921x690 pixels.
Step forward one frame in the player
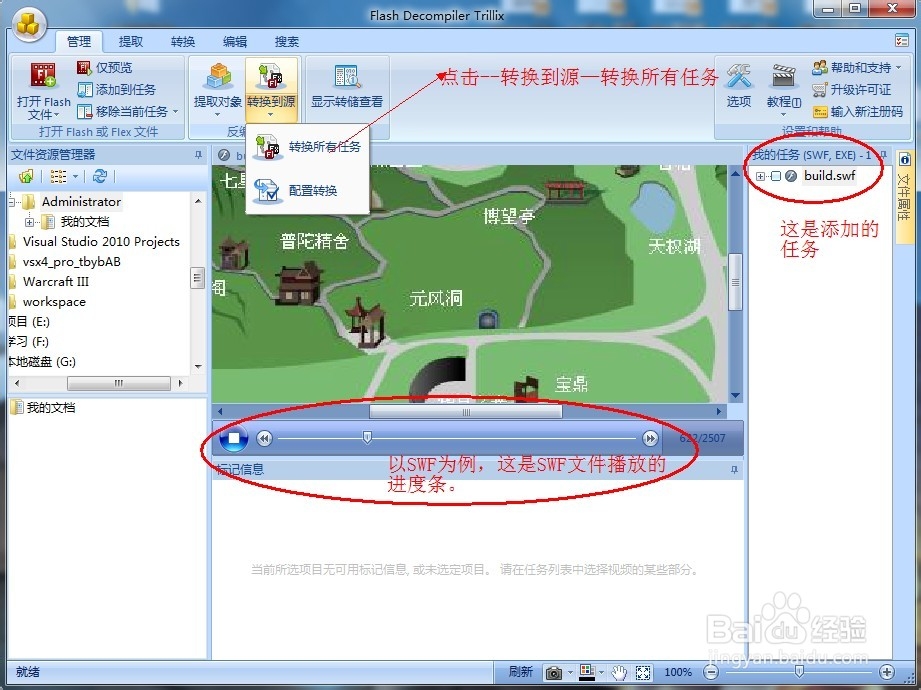650,438
